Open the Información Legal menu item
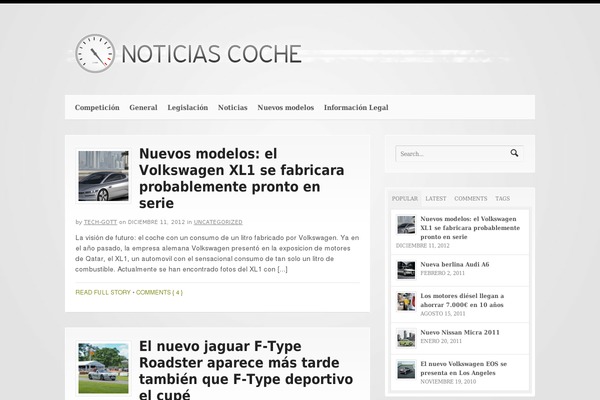This screenshot has height=400, width=600. [356, 108]
